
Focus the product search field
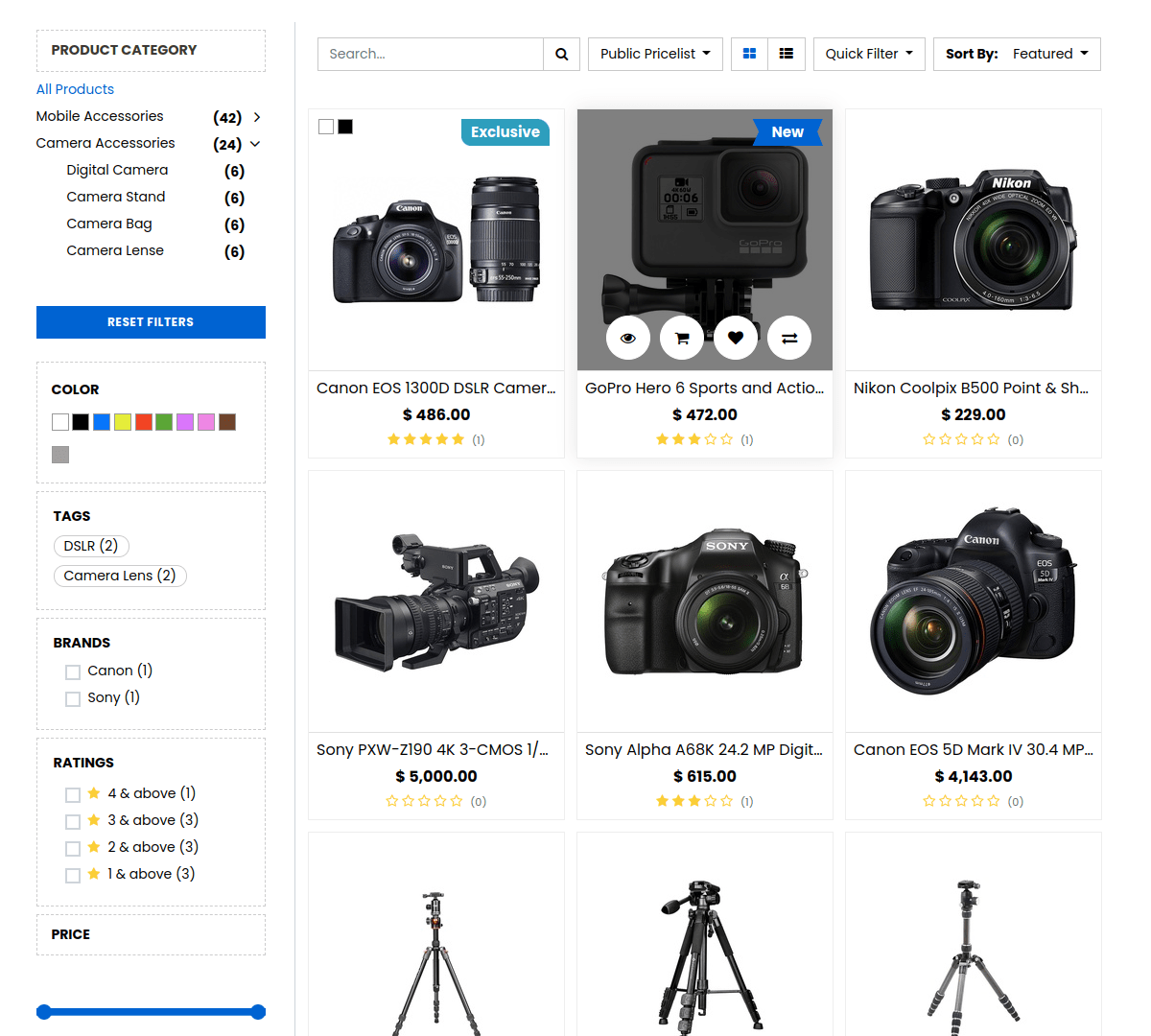click(x=431, y=54)
